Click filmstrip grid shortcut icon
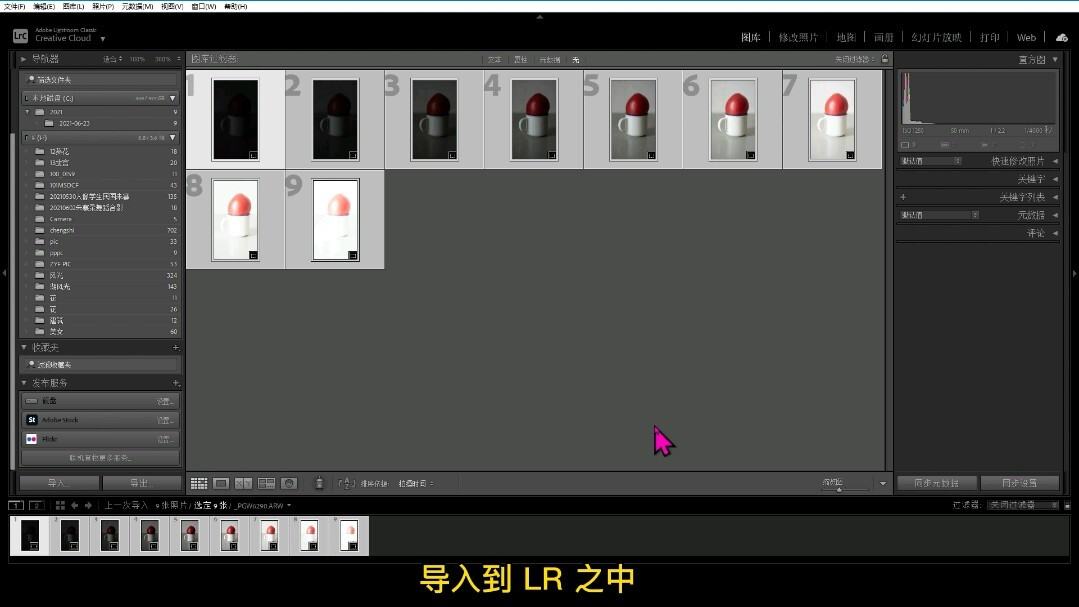The width and height of the screenshot is (1079, 607). coord(60,505)
